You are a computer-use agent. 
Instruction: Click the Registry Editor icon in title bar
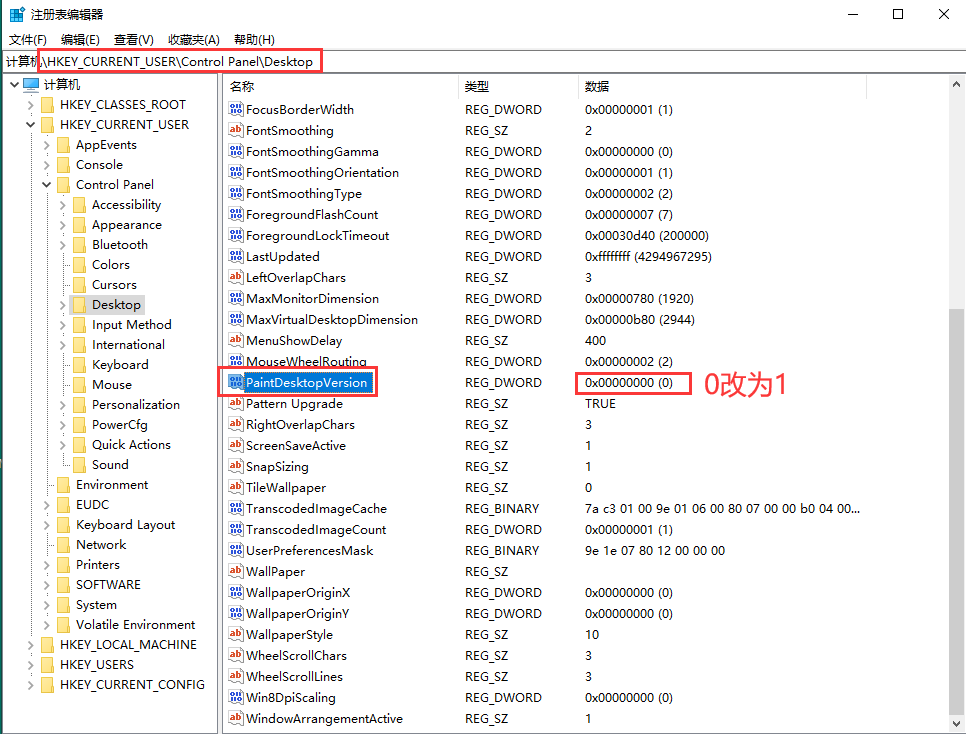click(x=17, y=15)
